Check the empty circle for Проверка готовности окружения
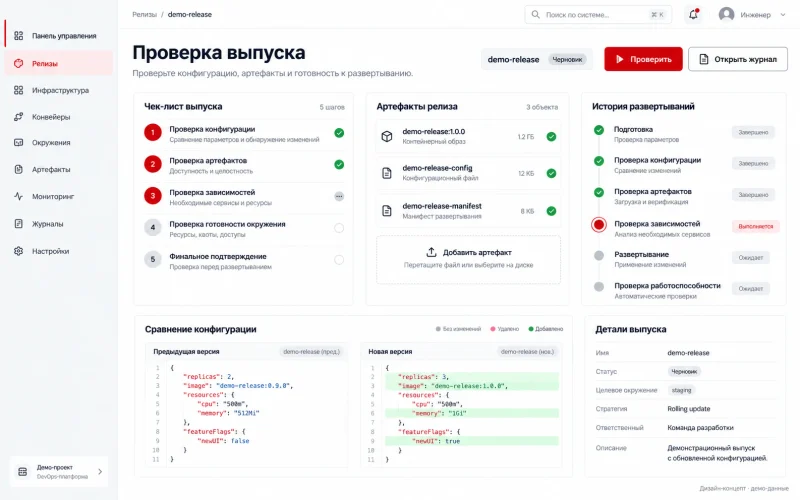Screen dimensions: 800x500 pyautogui.click(x=339, y=228)
